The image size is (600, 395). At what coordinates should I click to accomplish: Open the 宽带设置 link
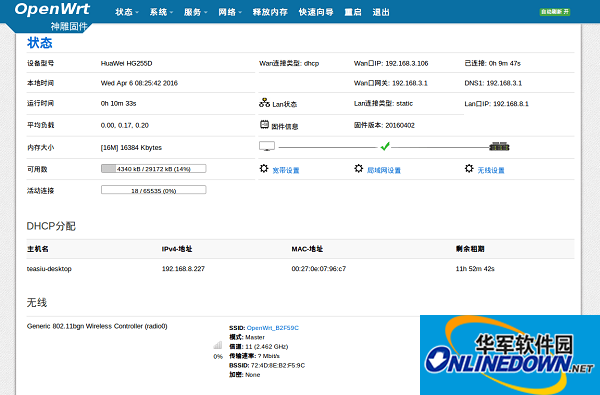tap(286, 170)
